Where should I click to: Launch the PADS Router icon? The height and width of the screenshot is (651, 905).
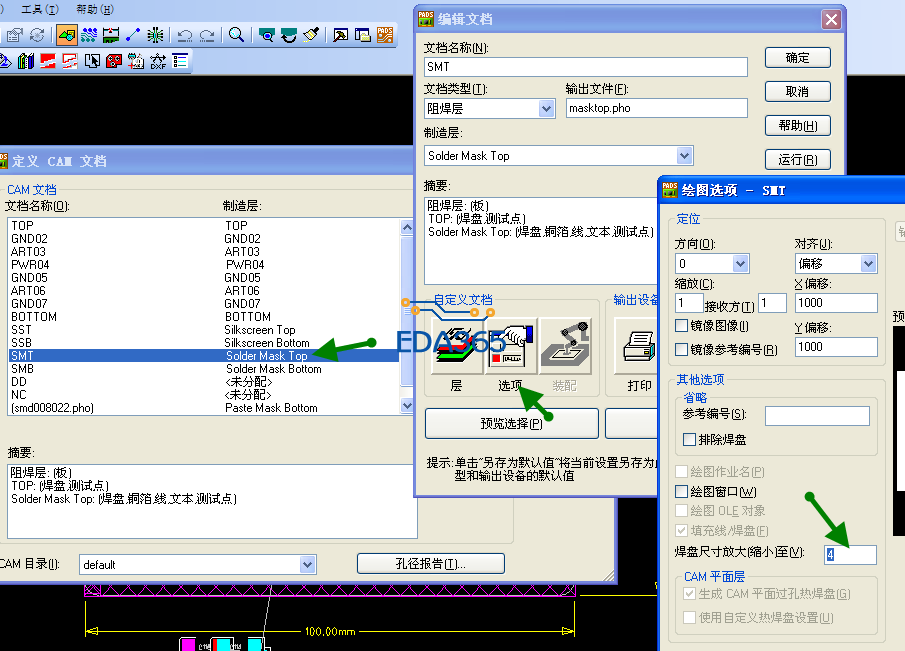(385, 35)
